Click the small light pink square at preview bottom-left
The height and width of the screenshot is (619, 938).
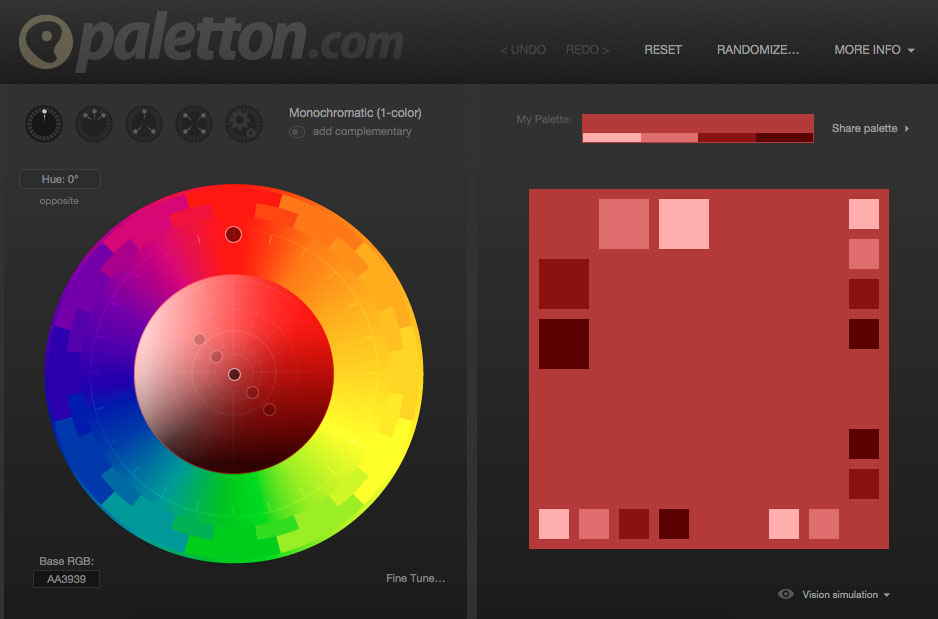point(554,524)
